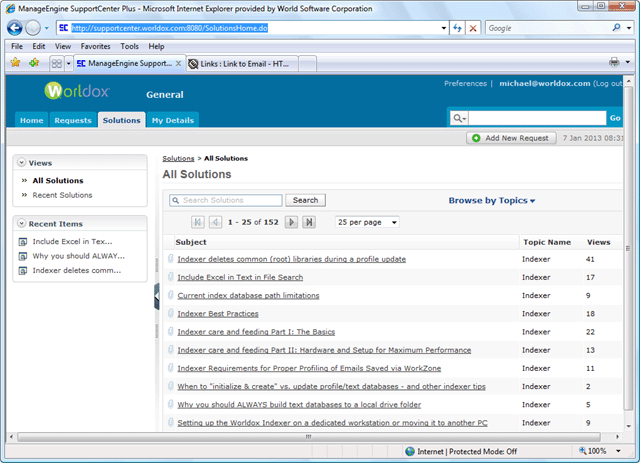
Task: Click the Solutions breadcrumb link
Action: point(178,158)
